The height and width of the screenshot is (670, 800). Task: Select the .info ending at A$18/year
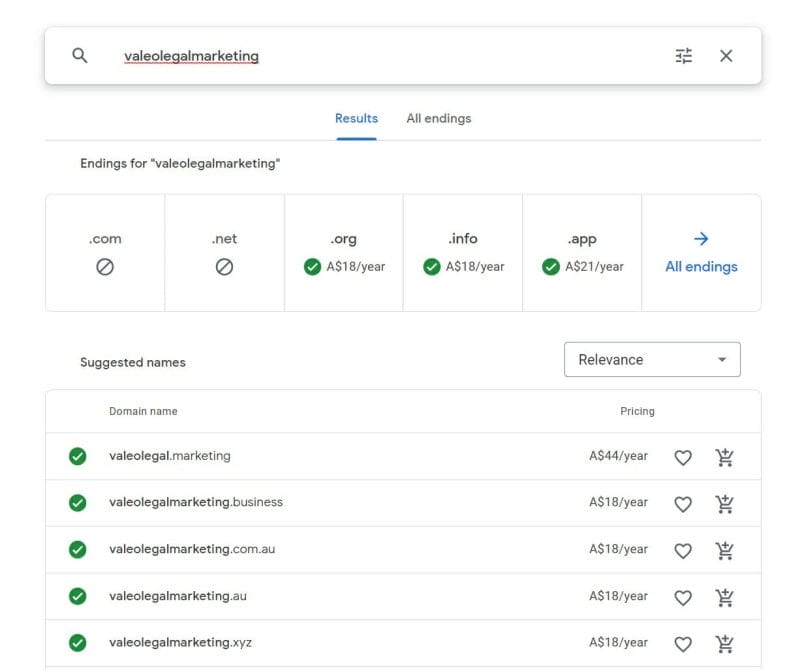point(463,253)
